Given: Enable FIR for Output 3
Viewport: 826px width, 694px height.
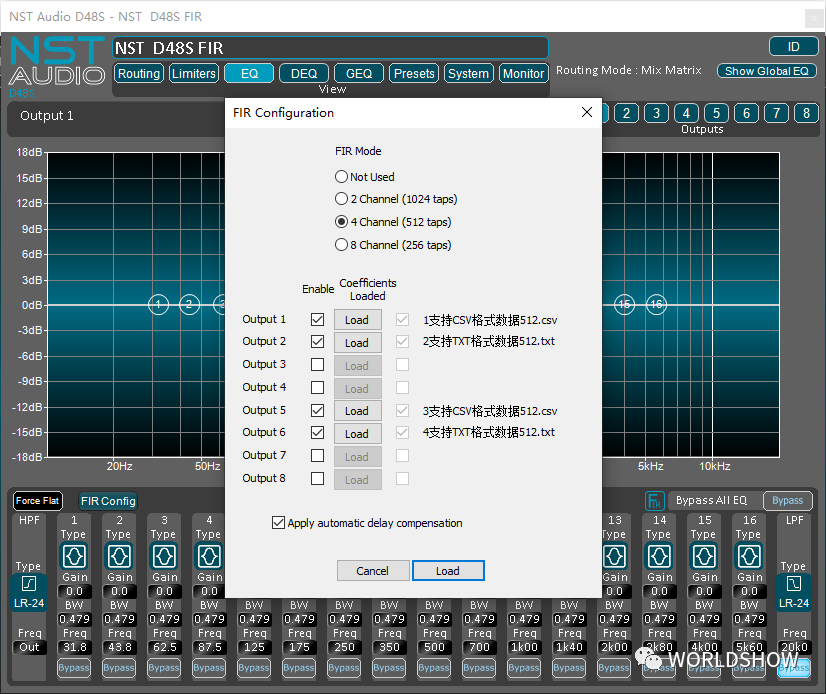Looking at the screenshot, I should coord(318,365).
